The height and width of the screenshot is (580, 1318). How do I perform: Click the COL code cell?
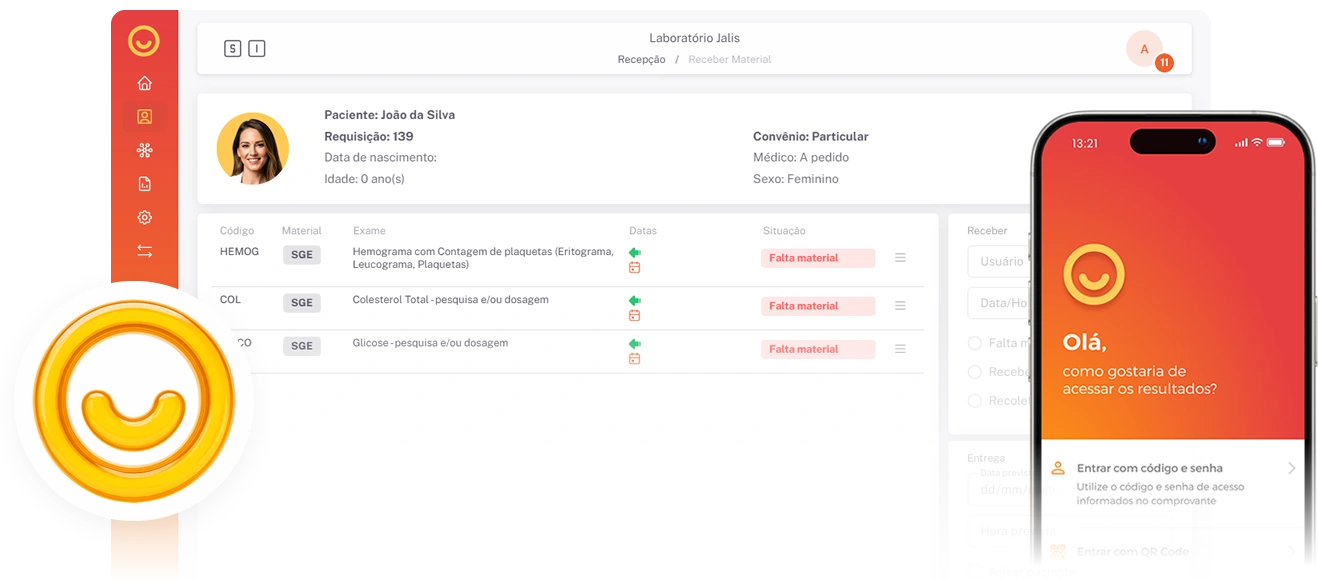(230, 300)
